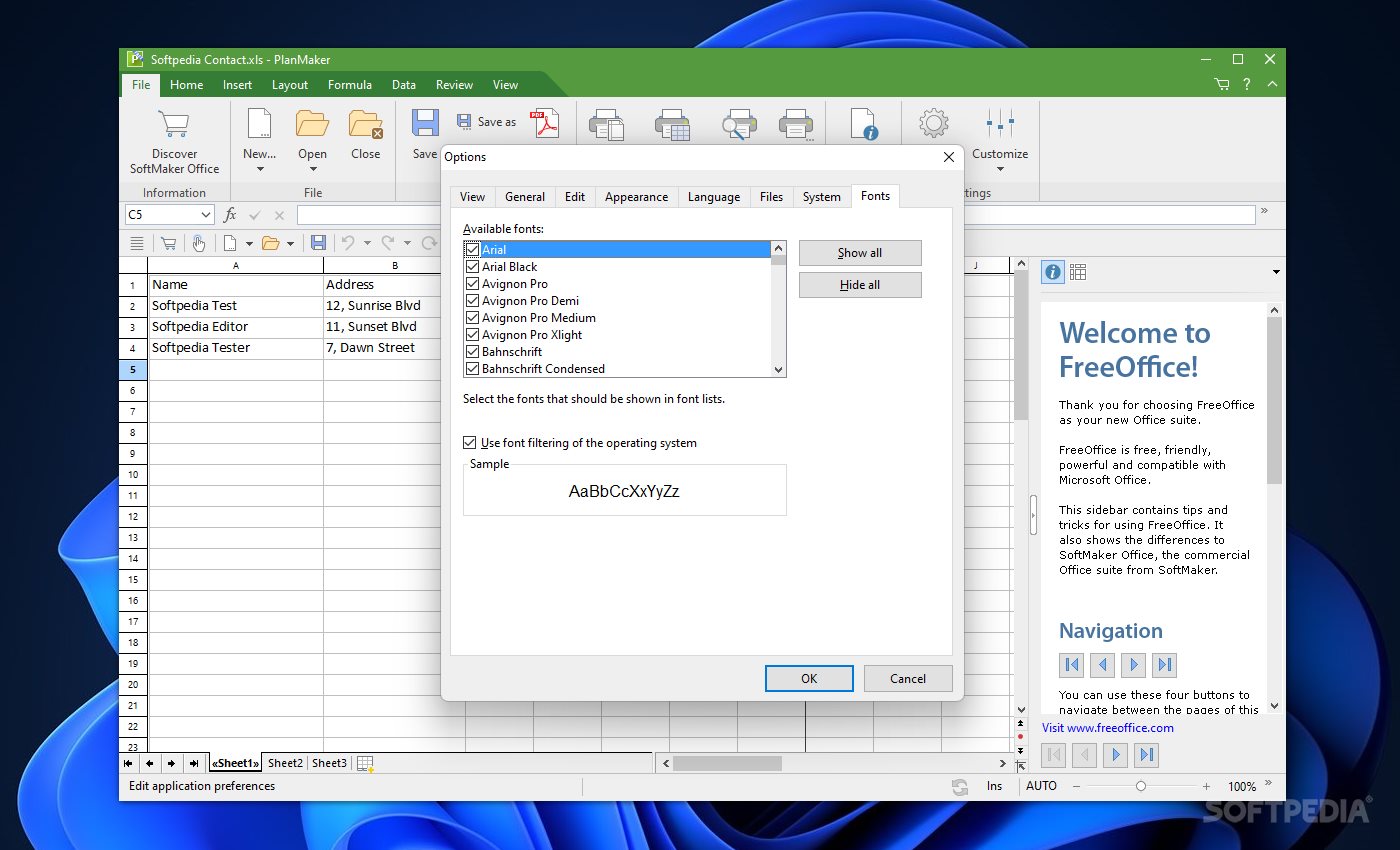Click the undo arrow in quick toolbar
The height and width of the screenshot is (850, 1400).
(348, 243)
